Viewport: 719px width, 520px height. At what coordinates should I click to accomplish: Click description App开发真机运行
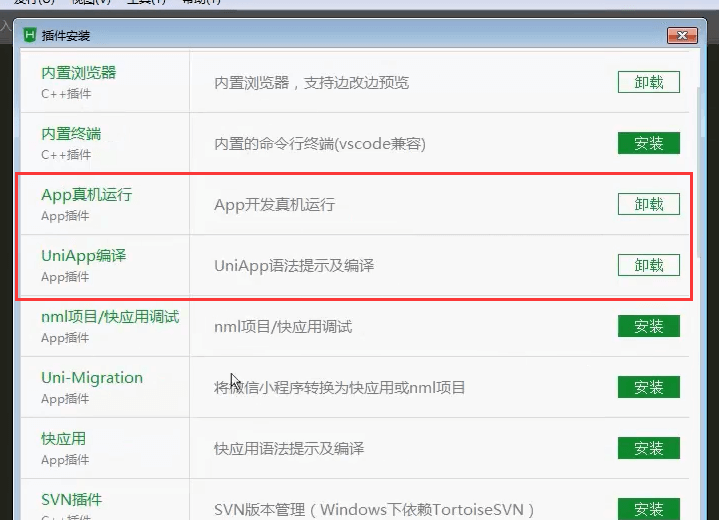274,205
